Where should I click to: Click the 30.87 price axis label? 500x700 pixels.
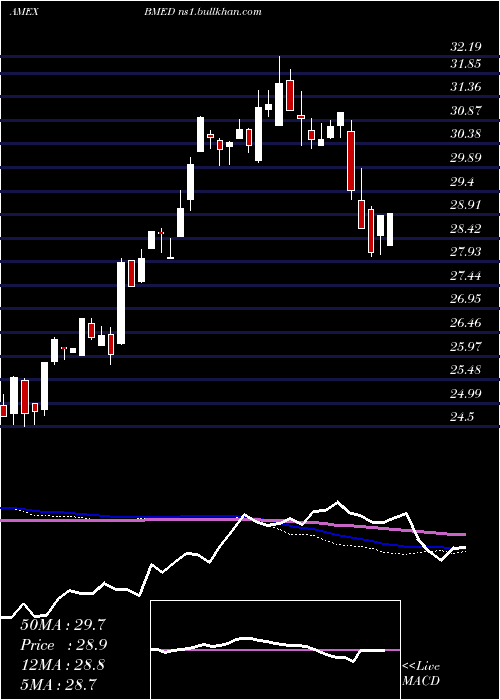tap(465, 111)
